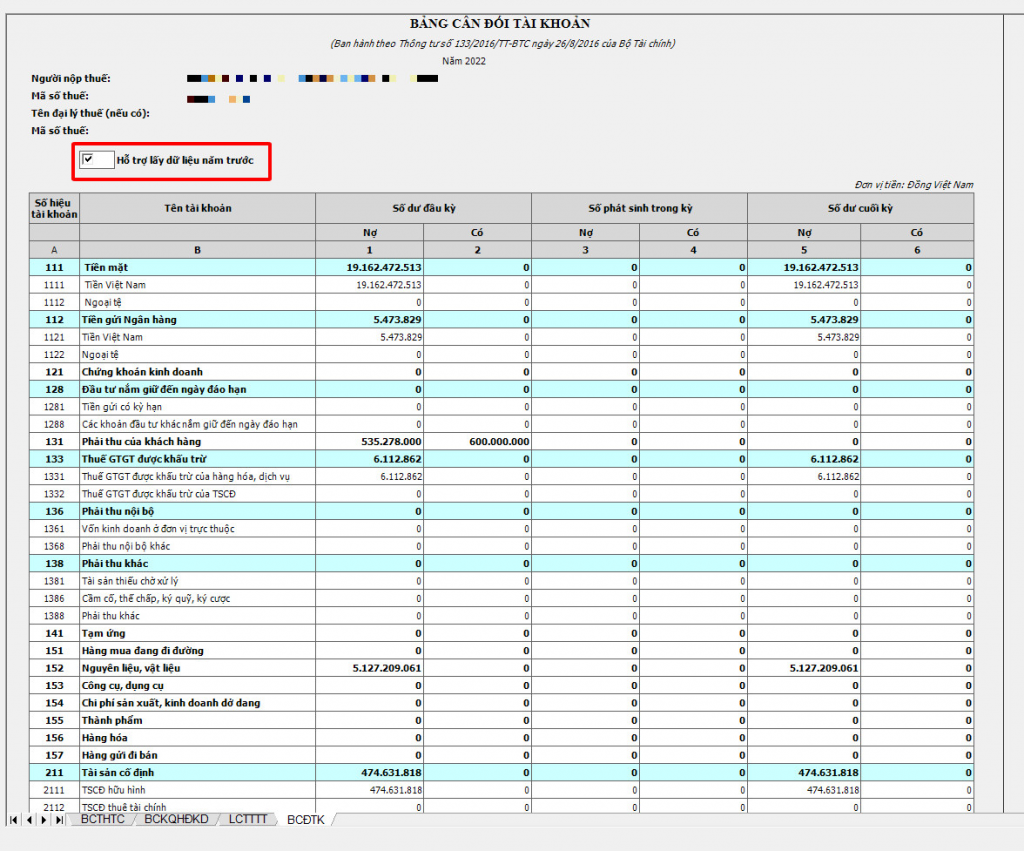Open the BCKQHĐKD sheet tab

coord(176,820)
